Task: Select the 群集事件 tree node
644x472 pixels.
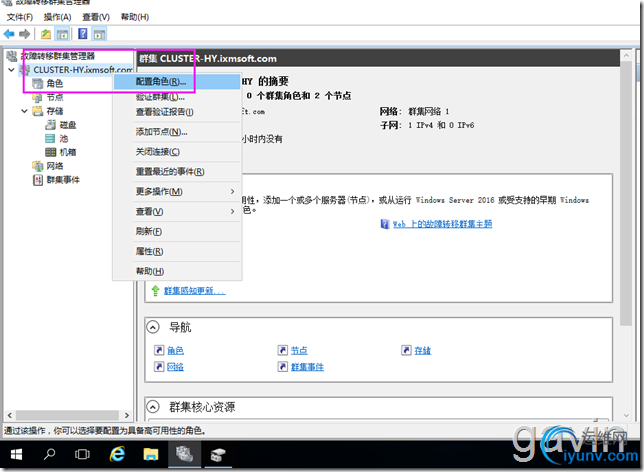Action: [x=63, y=180]
